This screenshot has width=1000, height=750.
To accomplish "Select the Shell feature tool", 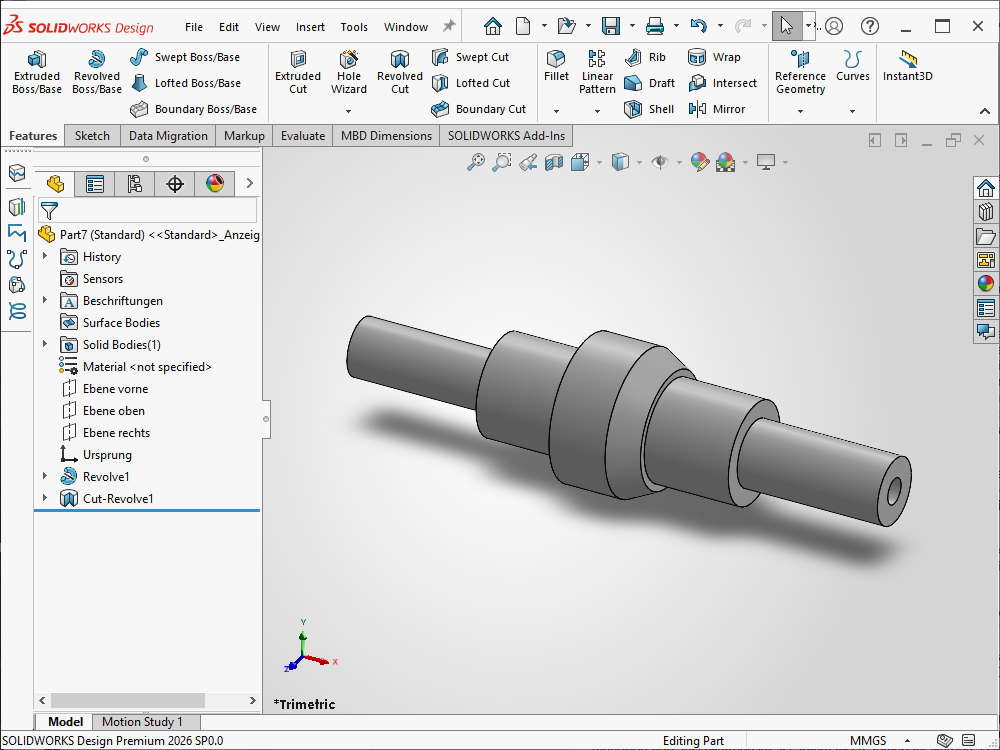I will click(650, 109).
